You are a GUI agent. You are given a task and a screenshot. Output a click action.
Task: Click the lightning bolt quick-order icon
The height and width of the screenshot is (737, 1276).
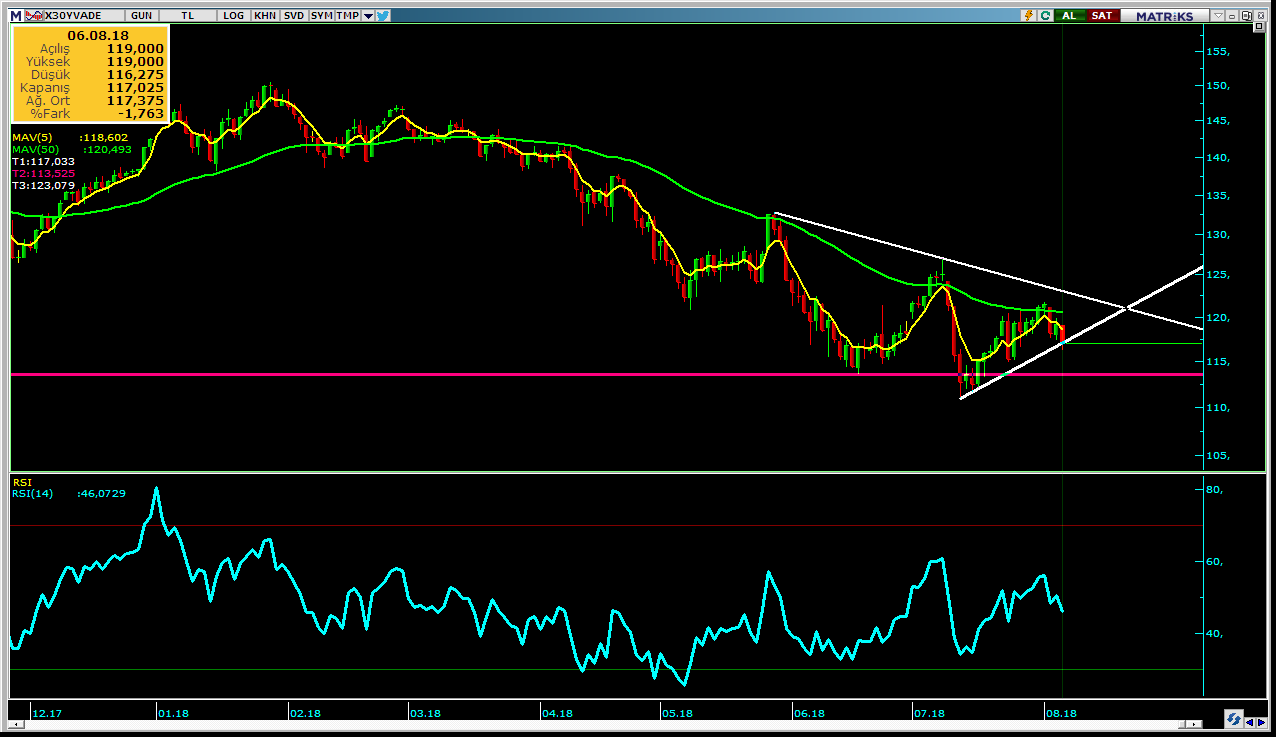pos(1027,15)
